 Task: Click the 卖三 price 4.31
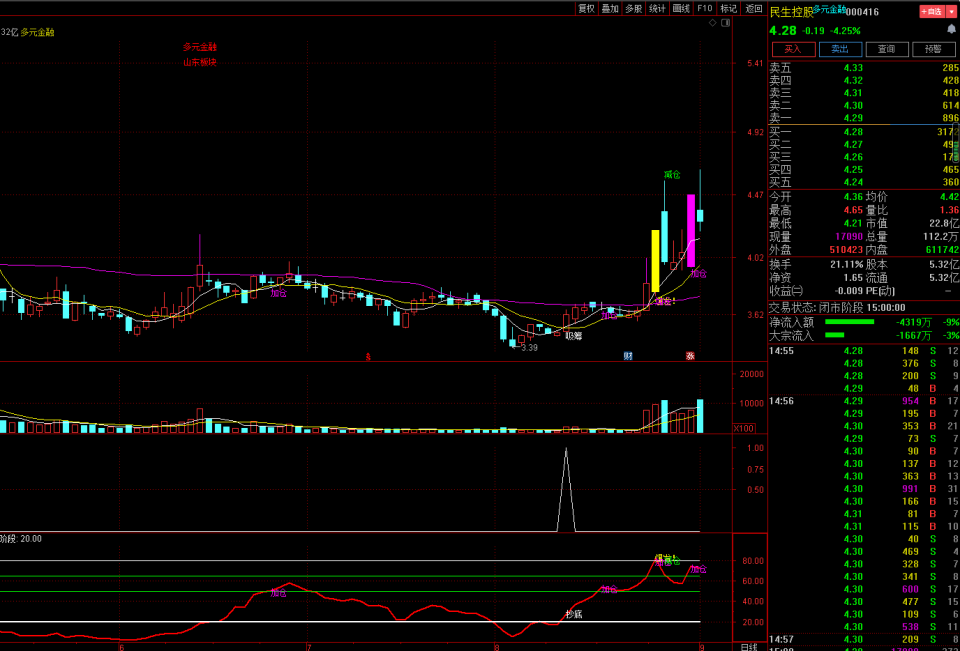pyautogui.click(x=853, y=93)
